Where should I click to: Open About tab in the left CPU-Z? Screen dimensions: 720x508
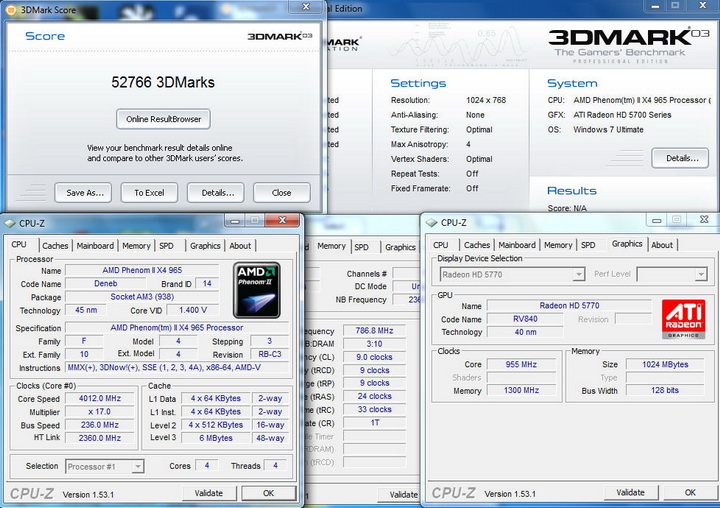click(240, 246)
